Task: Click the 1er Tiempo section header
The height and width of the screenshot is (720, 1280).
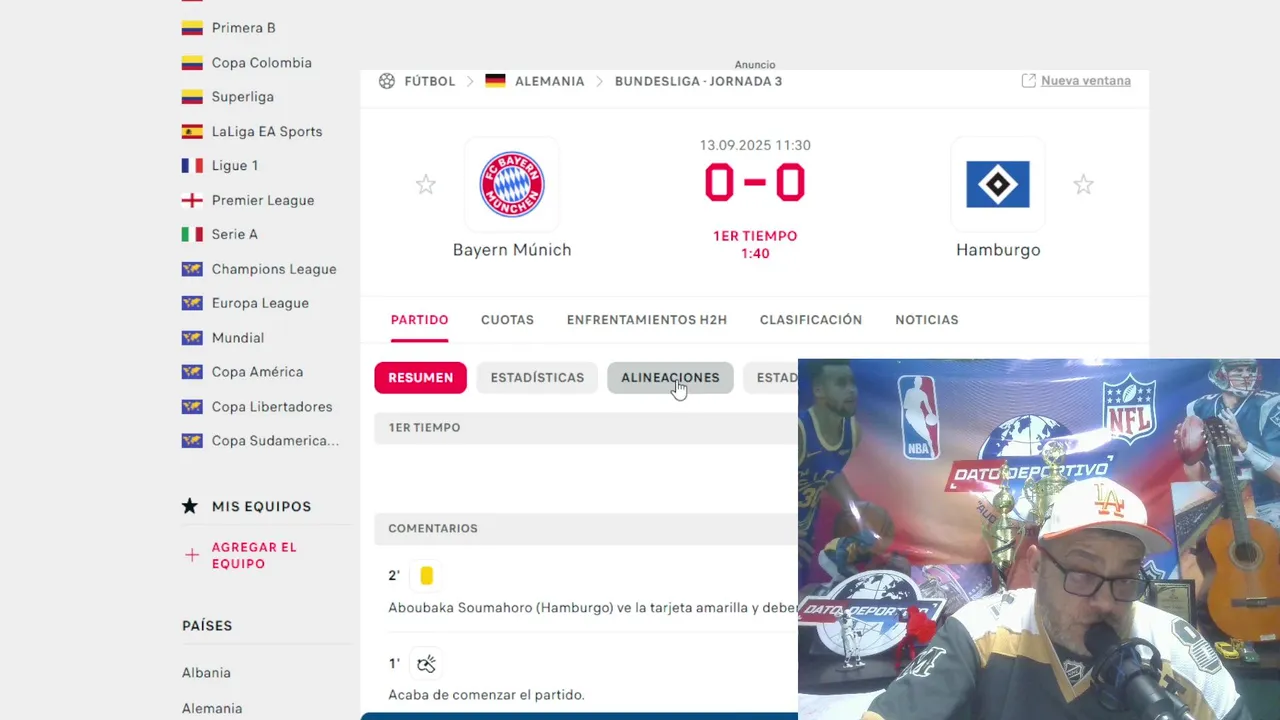Action: [x=586, y=427]
